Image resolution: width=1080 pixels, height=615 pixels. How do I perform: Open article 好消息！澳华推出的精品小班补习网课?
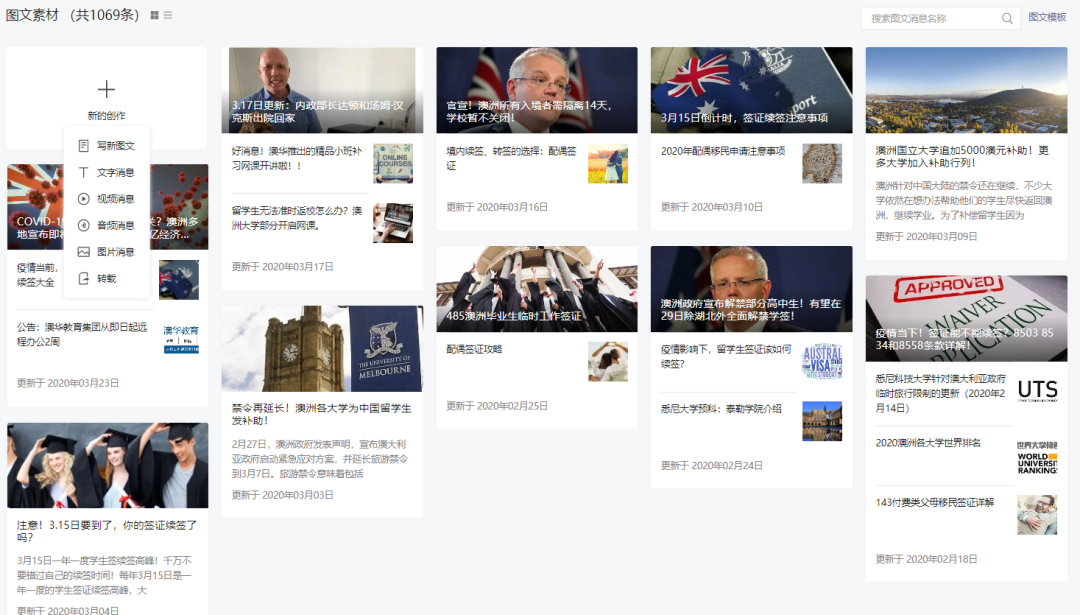[x=297, y=158]
